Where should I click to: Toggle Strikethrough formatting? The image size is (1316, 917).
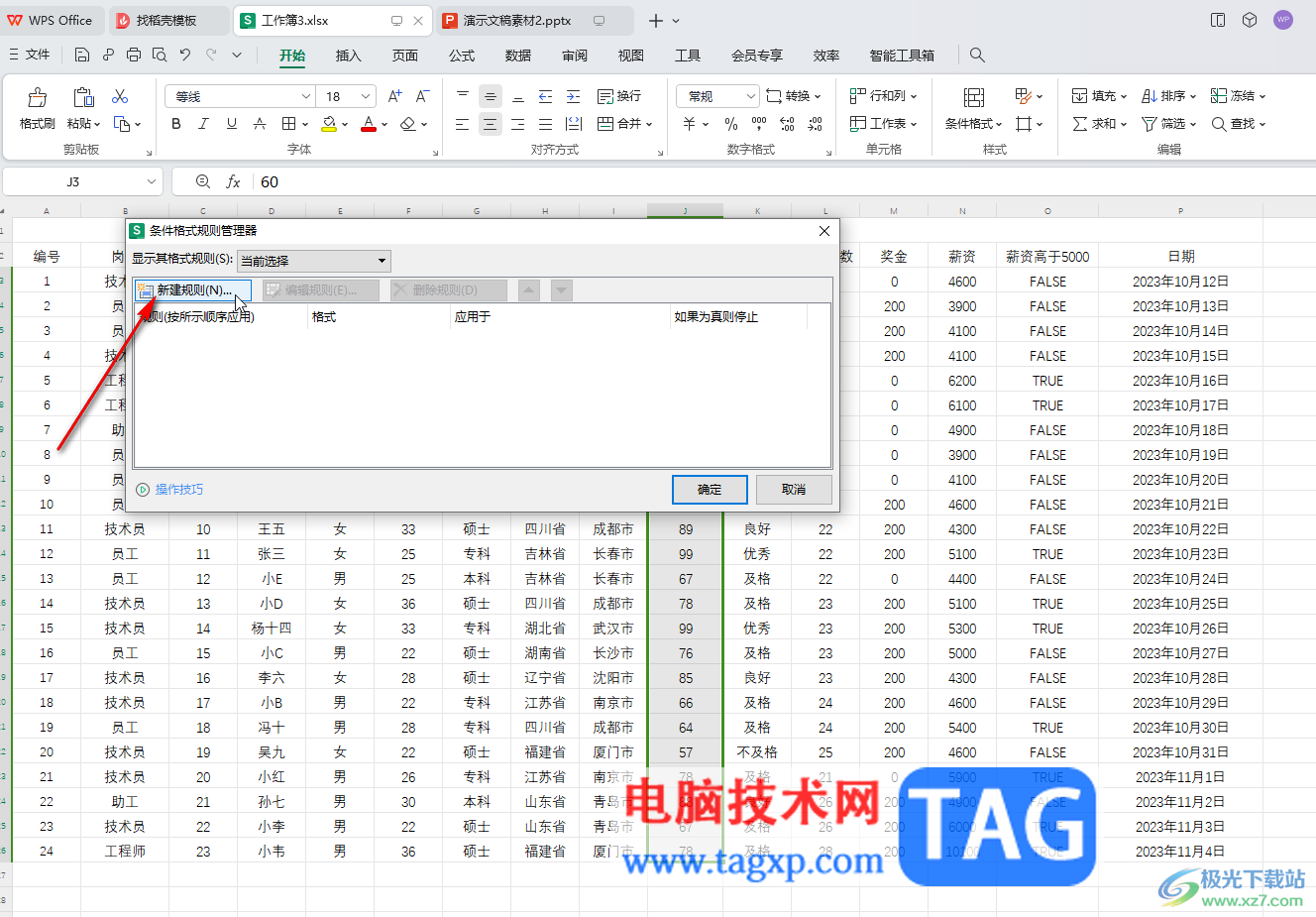[x=260, y=124]
